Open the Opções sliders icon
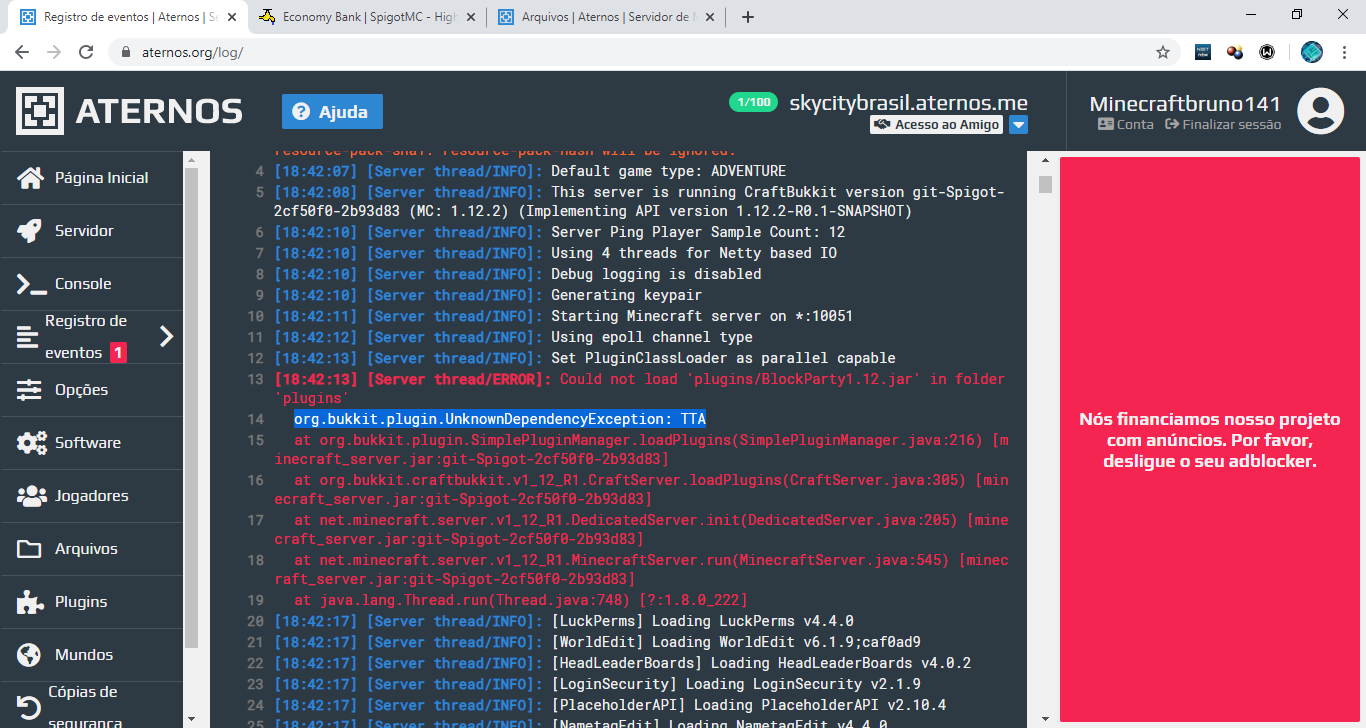The height and width of the screenshot is (728, 1366). coord(30,390)
